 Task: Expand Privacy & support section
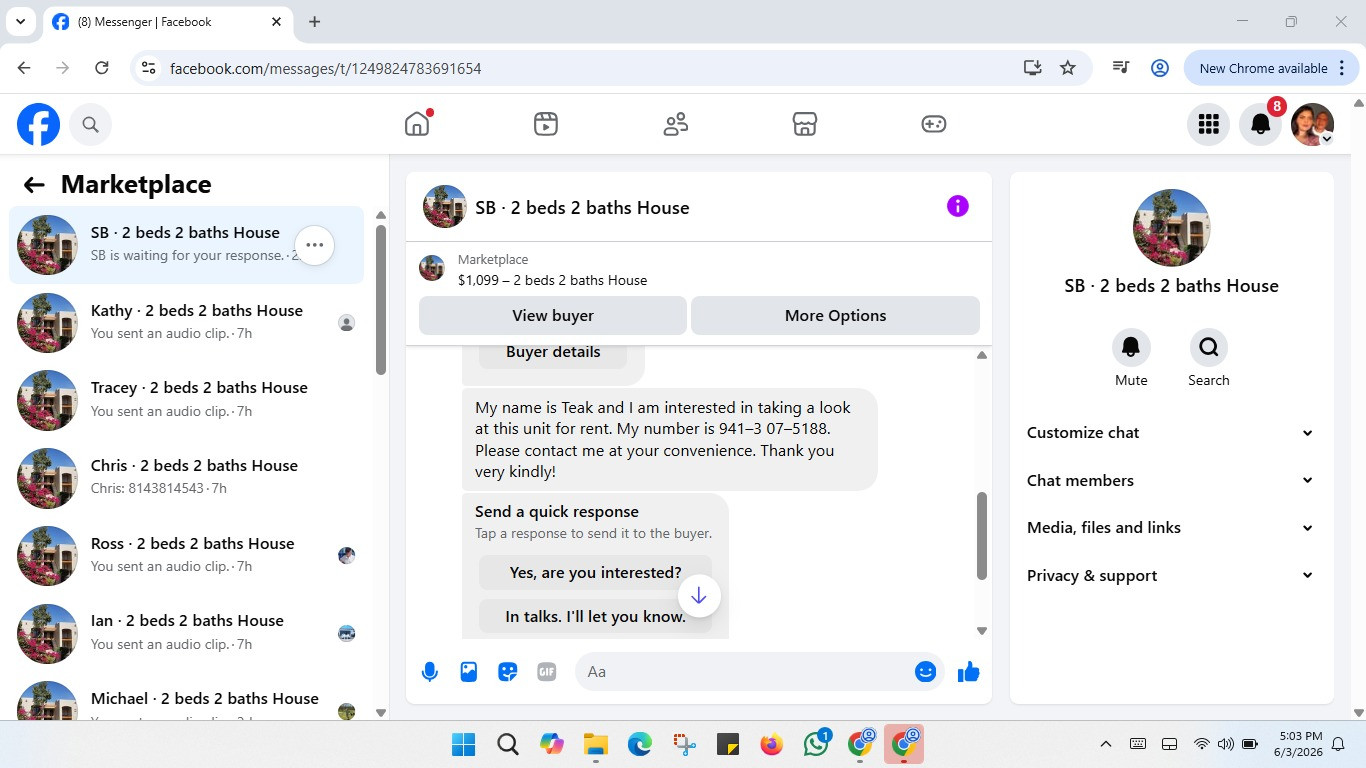[x=1171, y=576]
